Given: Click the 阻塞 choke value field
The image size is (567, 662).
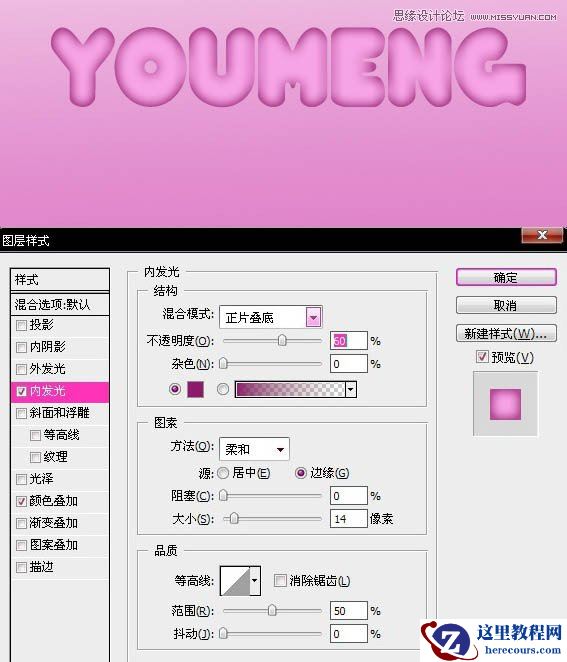Looking at the screenshot, I should [349, 495].
